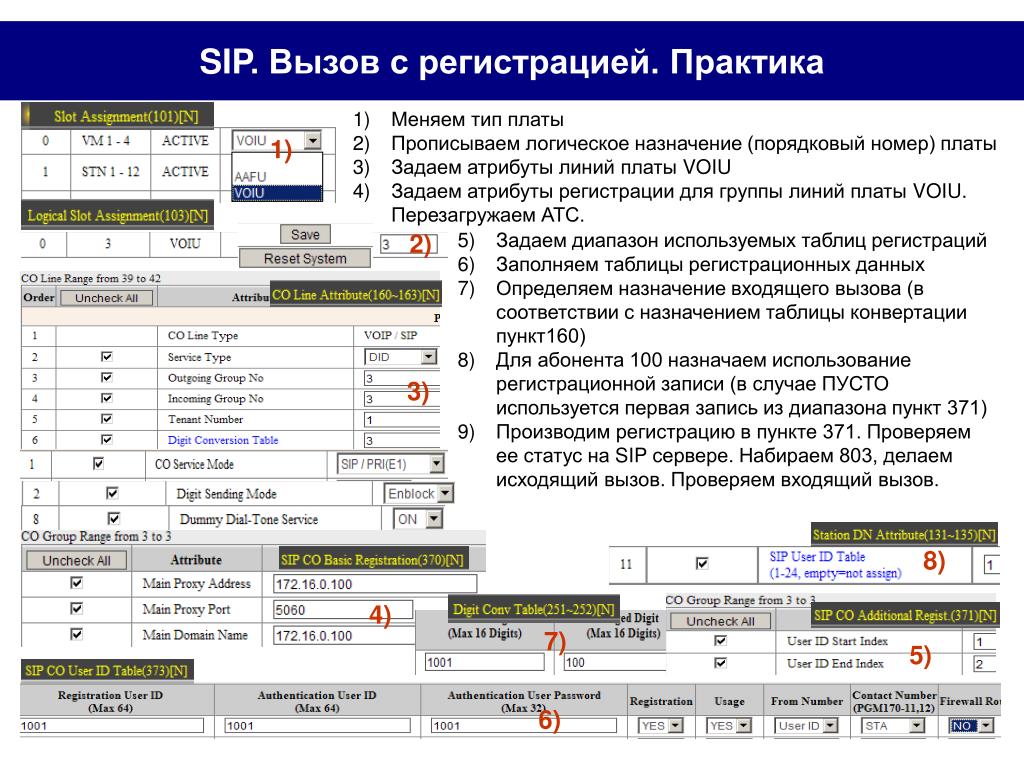Click the Authentication User Password field
The width and height of the screenshot is (1024, 768).
click(524, 726)
